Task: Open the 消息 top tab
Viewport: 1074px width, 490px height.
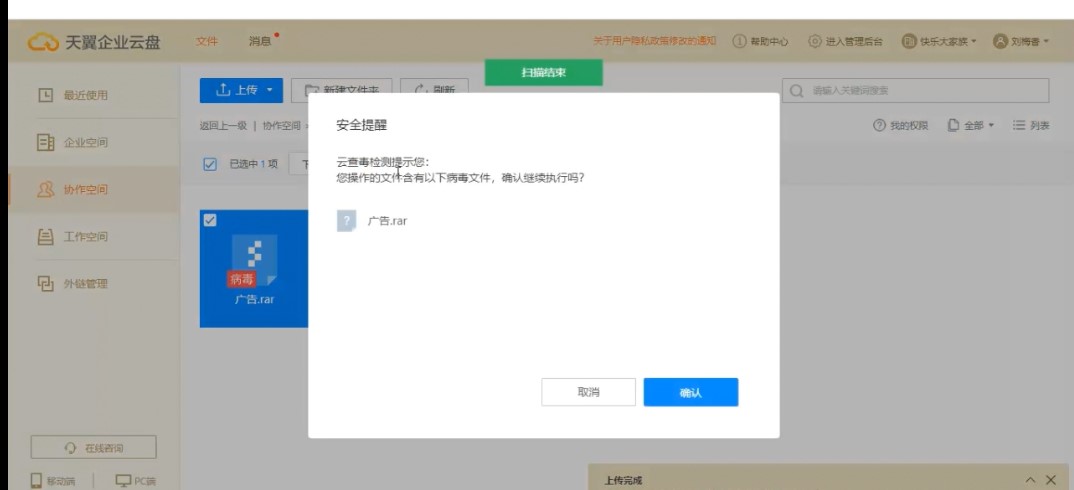Action: tap(260, 42)
